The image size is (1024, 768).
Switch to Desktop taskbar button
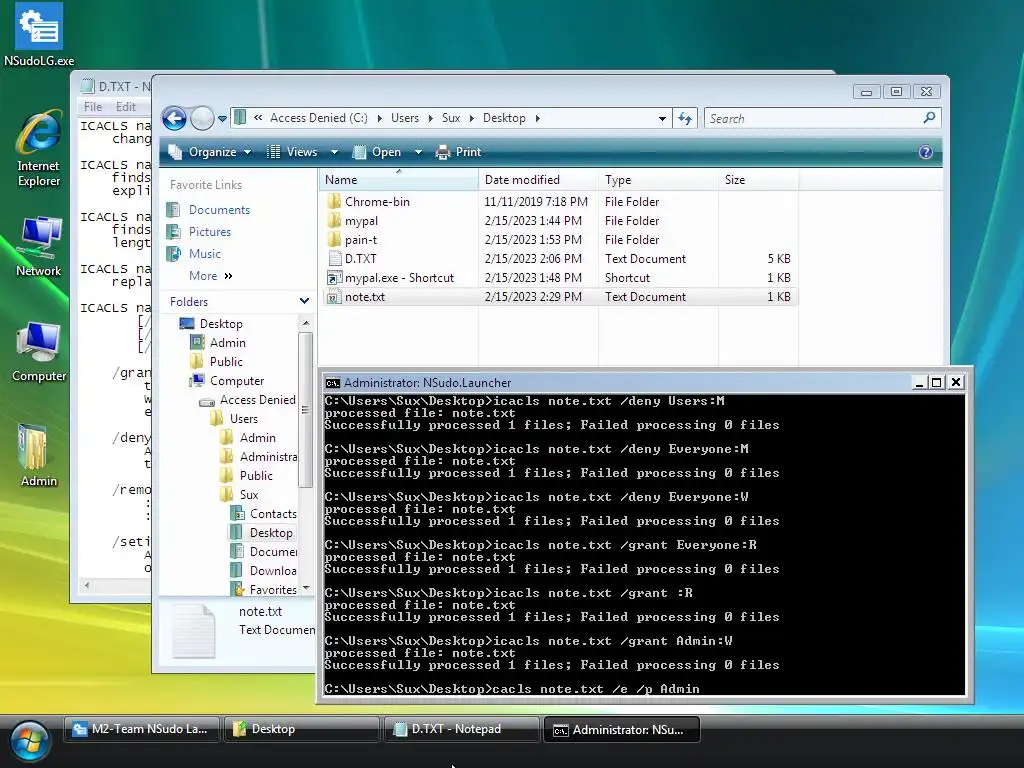click(302, 729)
